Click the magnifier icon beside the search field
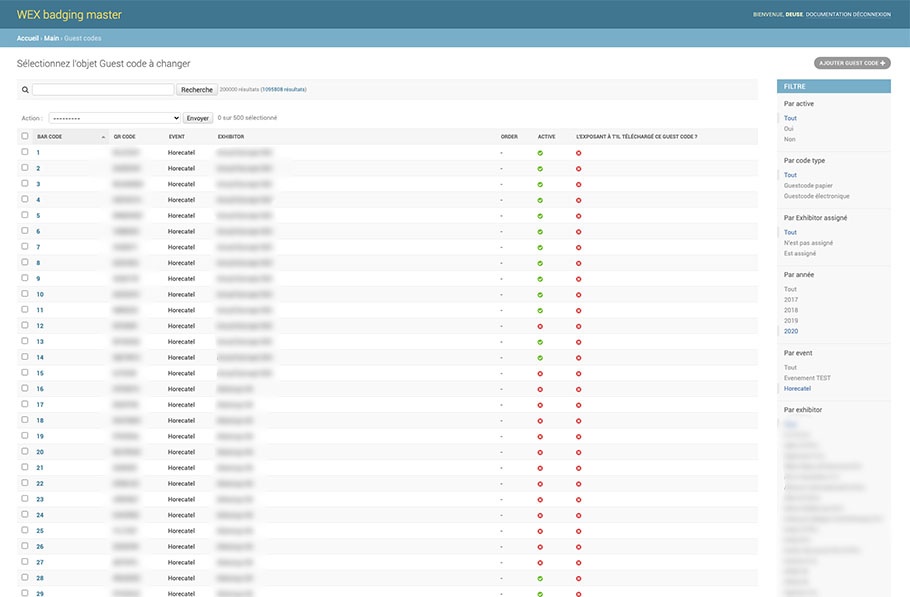This screenshot has width=910, height=597. point(25,90)
